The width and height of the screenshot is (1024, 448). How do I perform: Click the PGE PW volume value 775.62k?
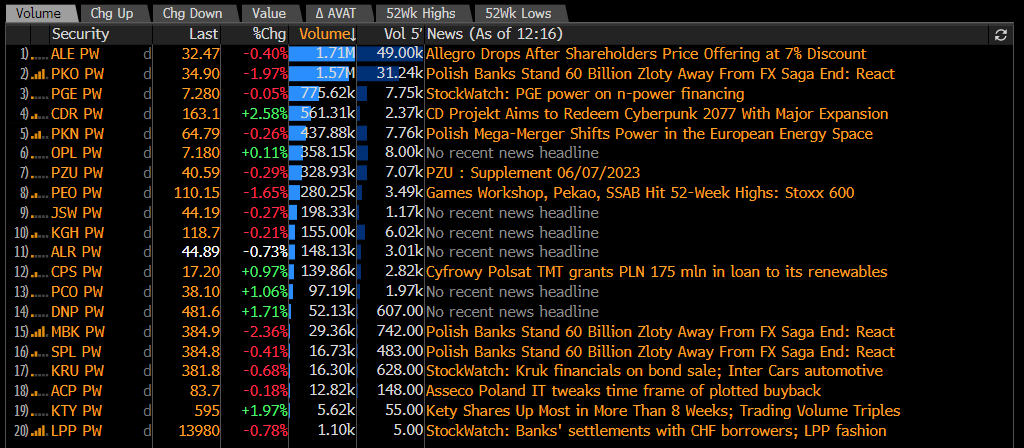point(327,94)
